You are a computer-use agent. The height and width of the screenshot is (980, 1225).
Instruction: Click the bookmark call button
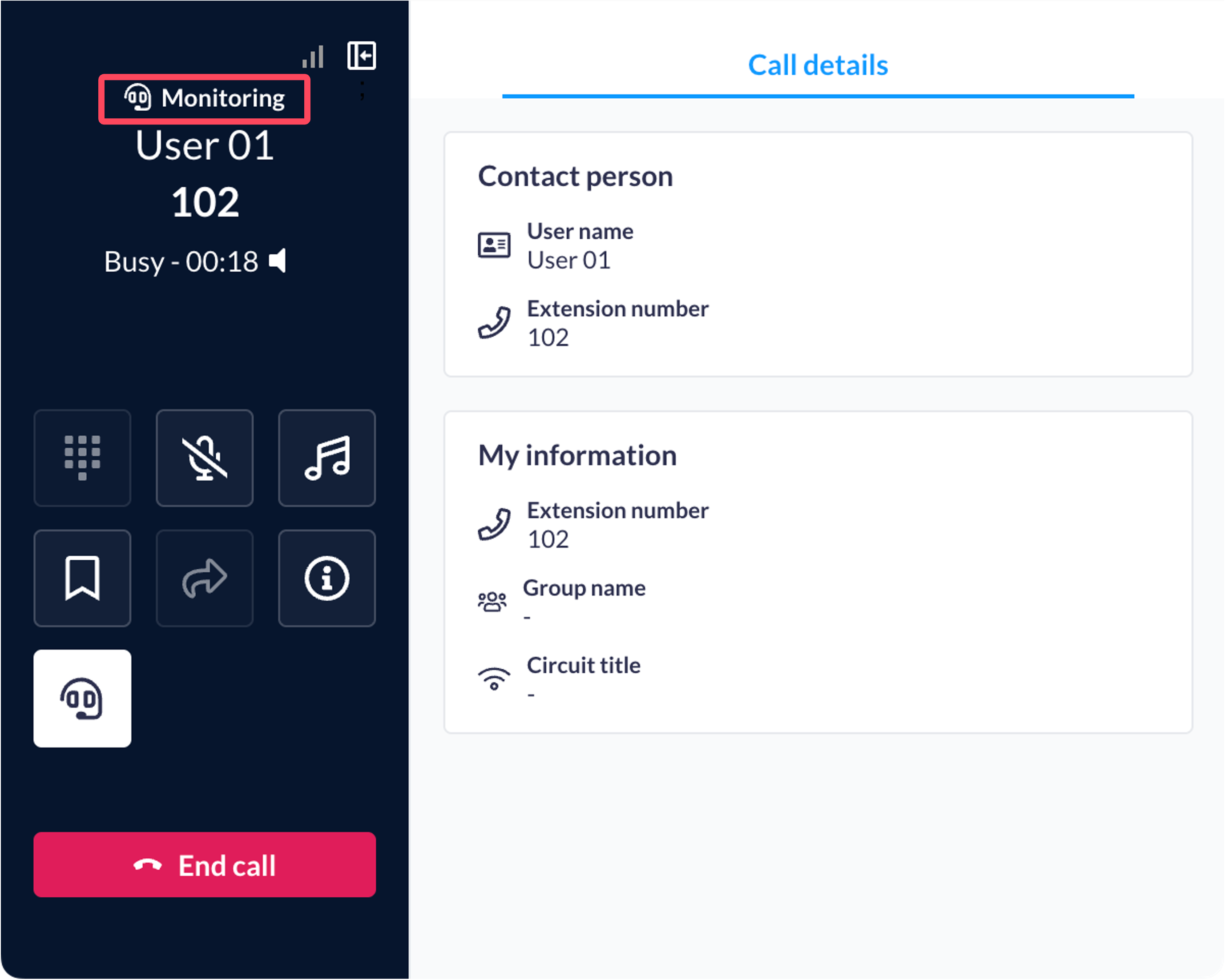coord(82,578)
